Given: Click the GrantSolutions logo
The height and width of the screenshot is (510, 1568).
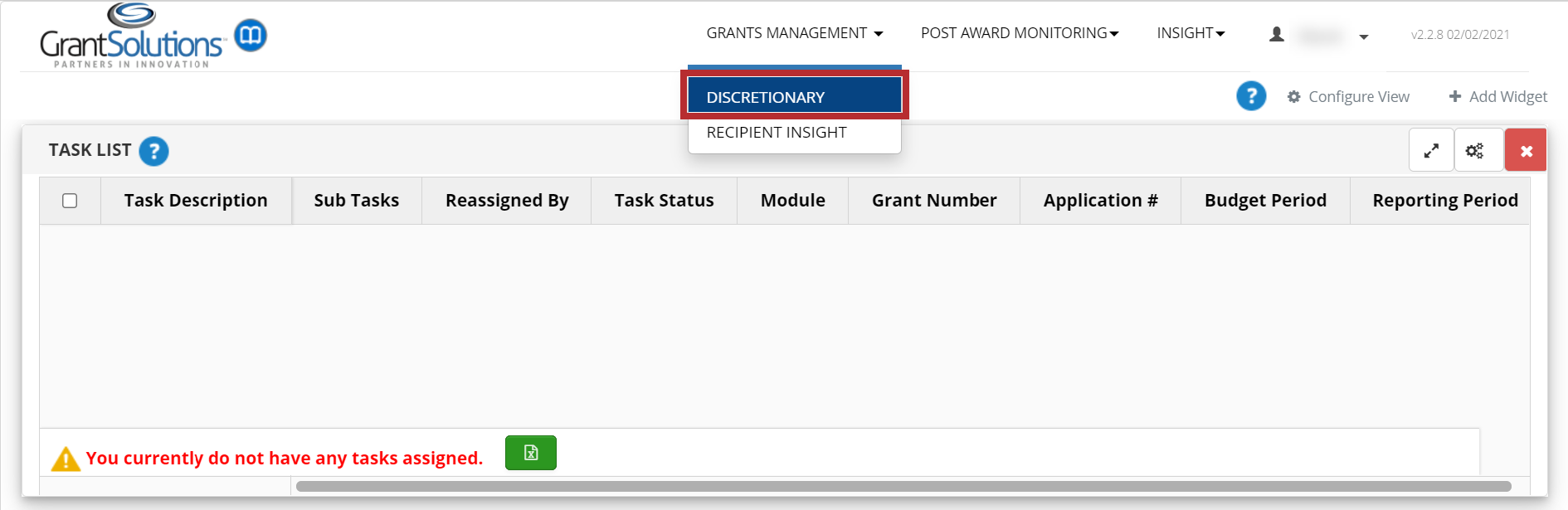Looking at the screenshot, I should pos(131,37).
